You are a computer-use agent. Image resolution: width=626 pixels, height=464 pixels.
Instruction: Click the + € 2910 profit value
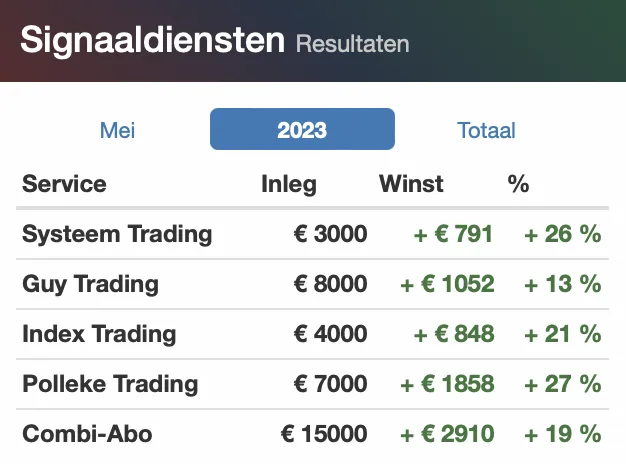click(447, 434)
